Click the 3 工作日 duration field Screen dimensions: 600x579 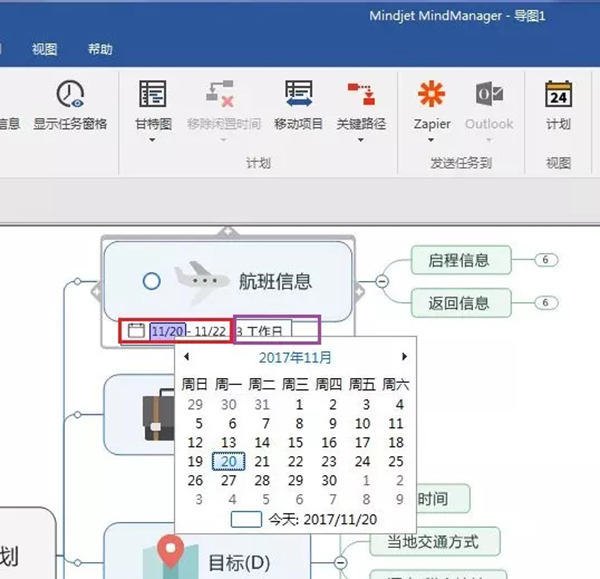264,331
